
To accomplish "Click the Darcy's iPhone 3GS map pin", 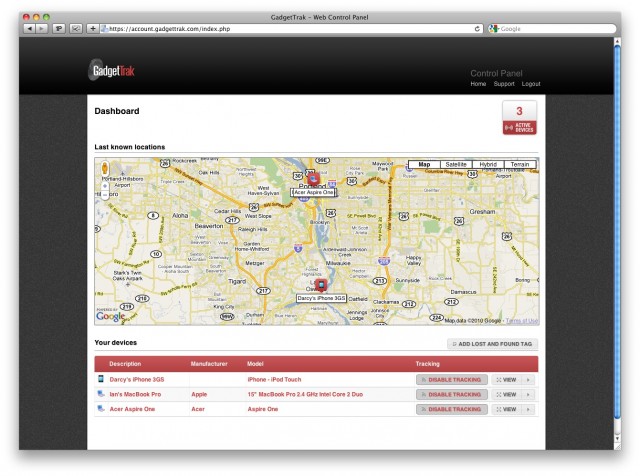I will click(x=320, y=285).
